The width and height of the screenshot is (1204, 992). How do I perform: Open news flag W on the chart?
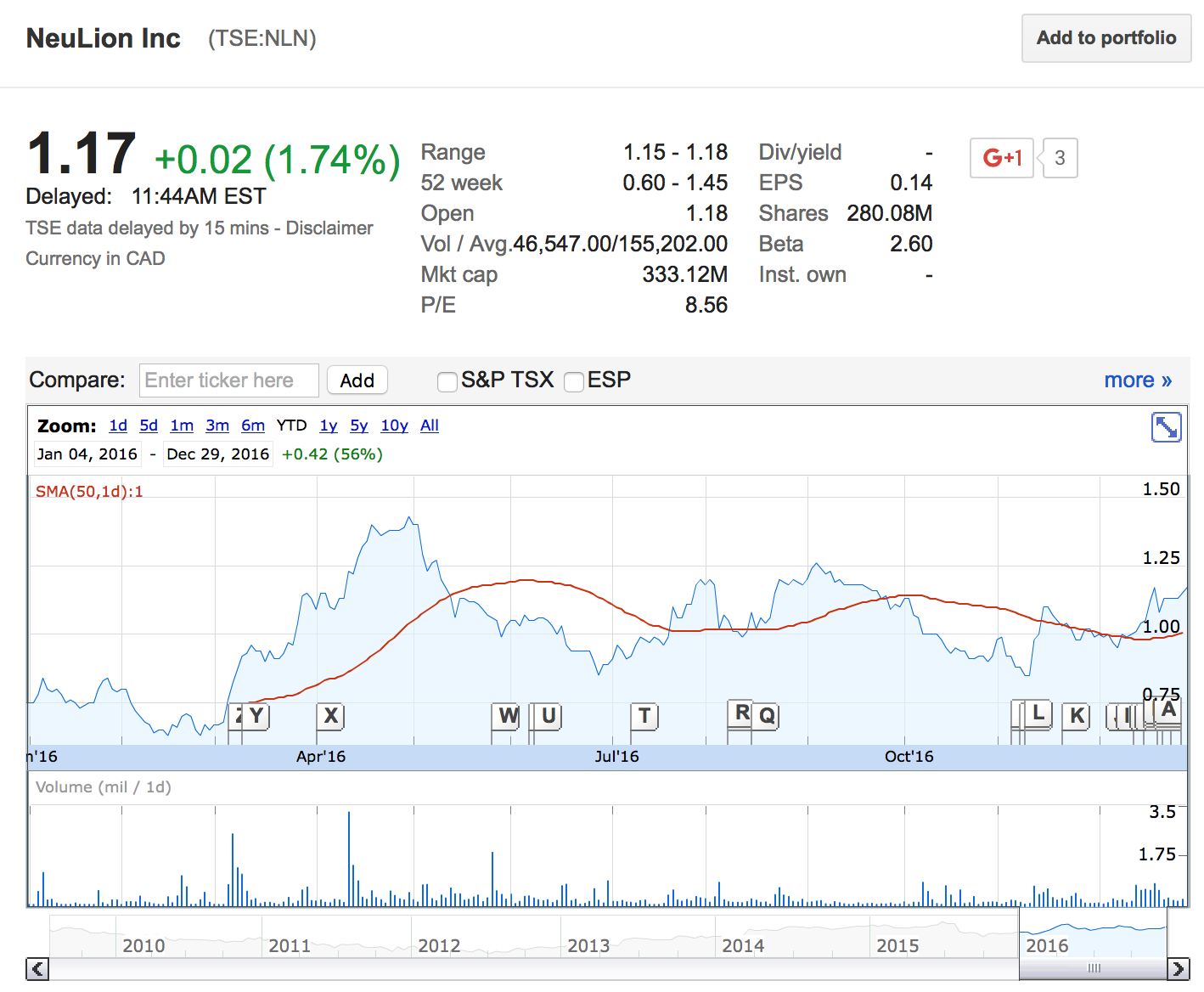tap(508, 716)
